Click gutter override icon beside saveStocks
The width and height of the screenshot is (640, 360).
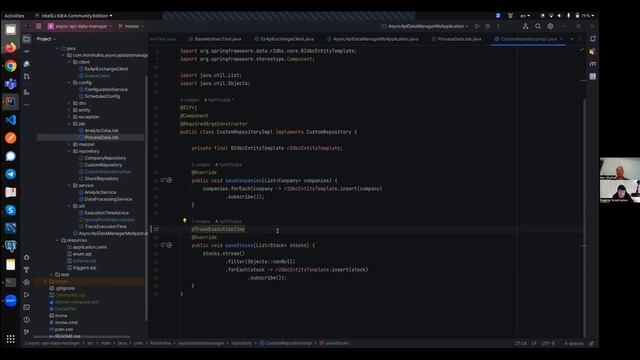(x=162, y=245)
